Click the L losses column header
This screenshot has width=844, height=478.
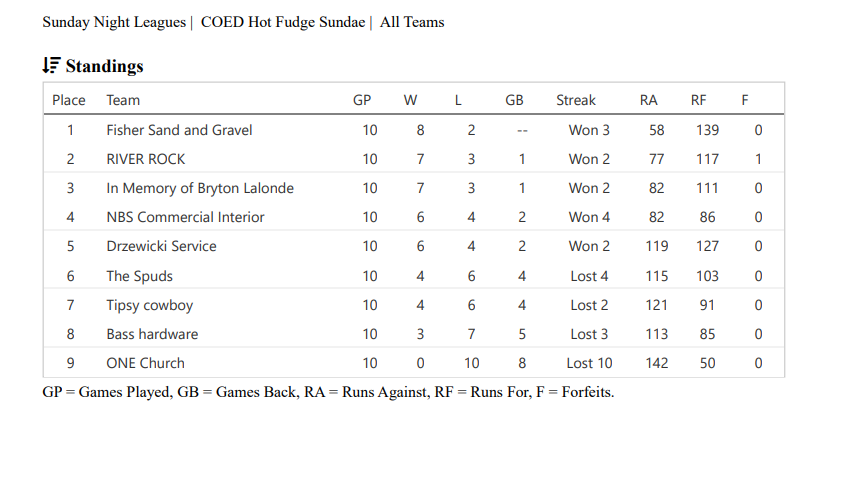(458, 100)
